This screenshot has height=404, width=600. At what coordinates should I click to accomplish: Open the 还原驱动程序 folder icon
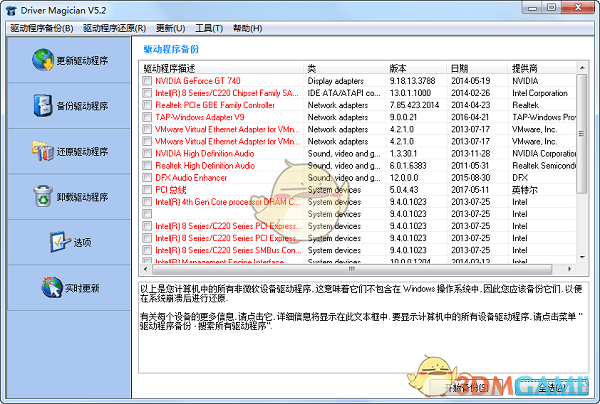42,151
